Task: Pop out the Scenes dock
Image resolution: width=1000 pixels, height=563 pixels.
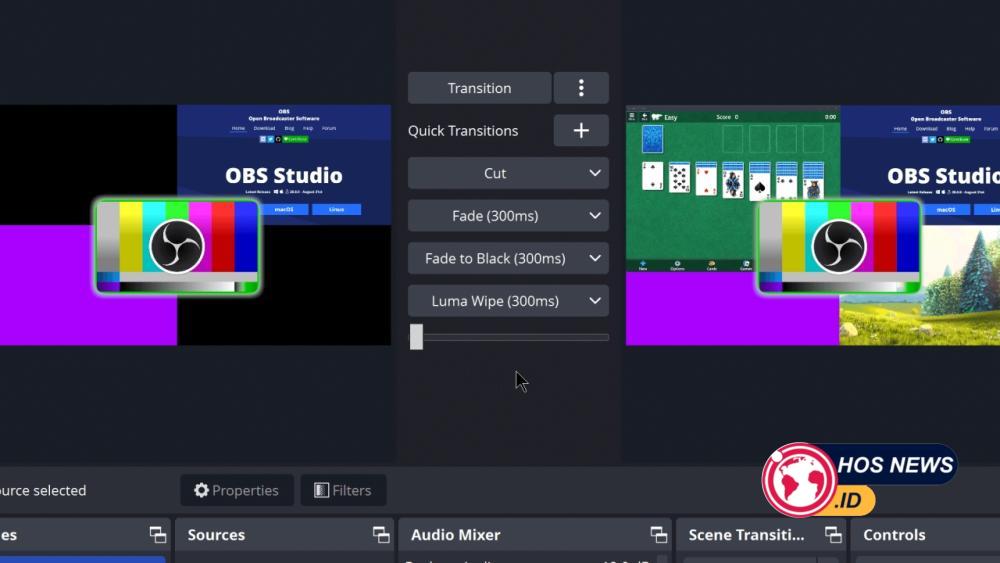Action: pos(158,534)
